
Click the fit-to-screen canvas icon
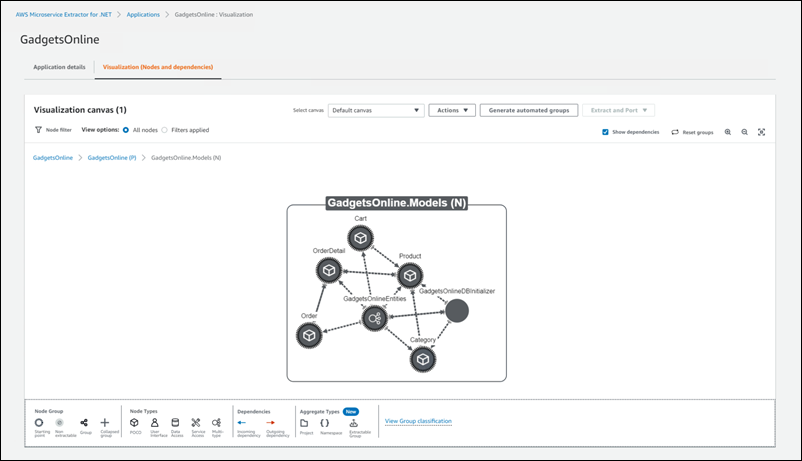point(762,132)
